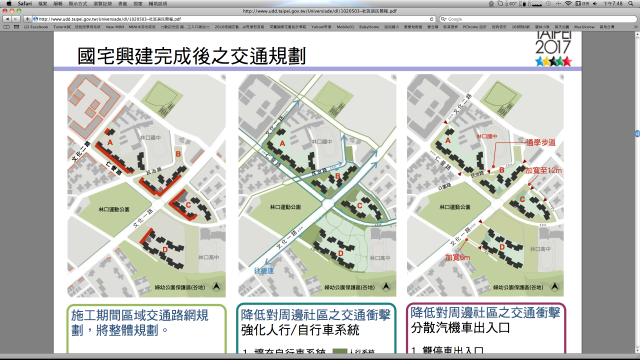Viewport: 640px width, 360px height.
Task: Click block C label on the middle map
Action: pyautogui.click(x=360, y=205)
